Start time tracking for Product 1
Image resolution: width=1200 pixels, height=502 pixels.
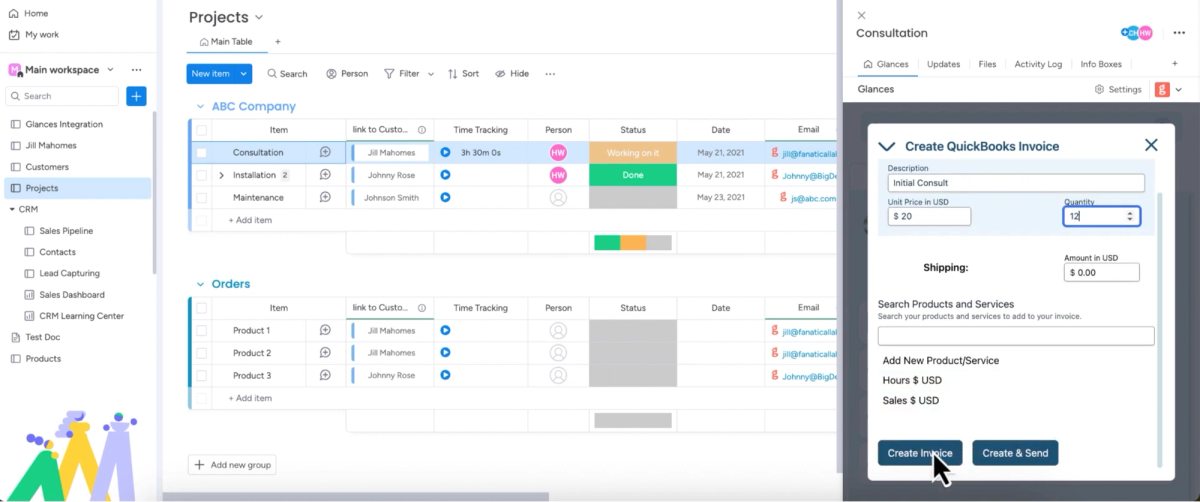[x=445, y=330]
